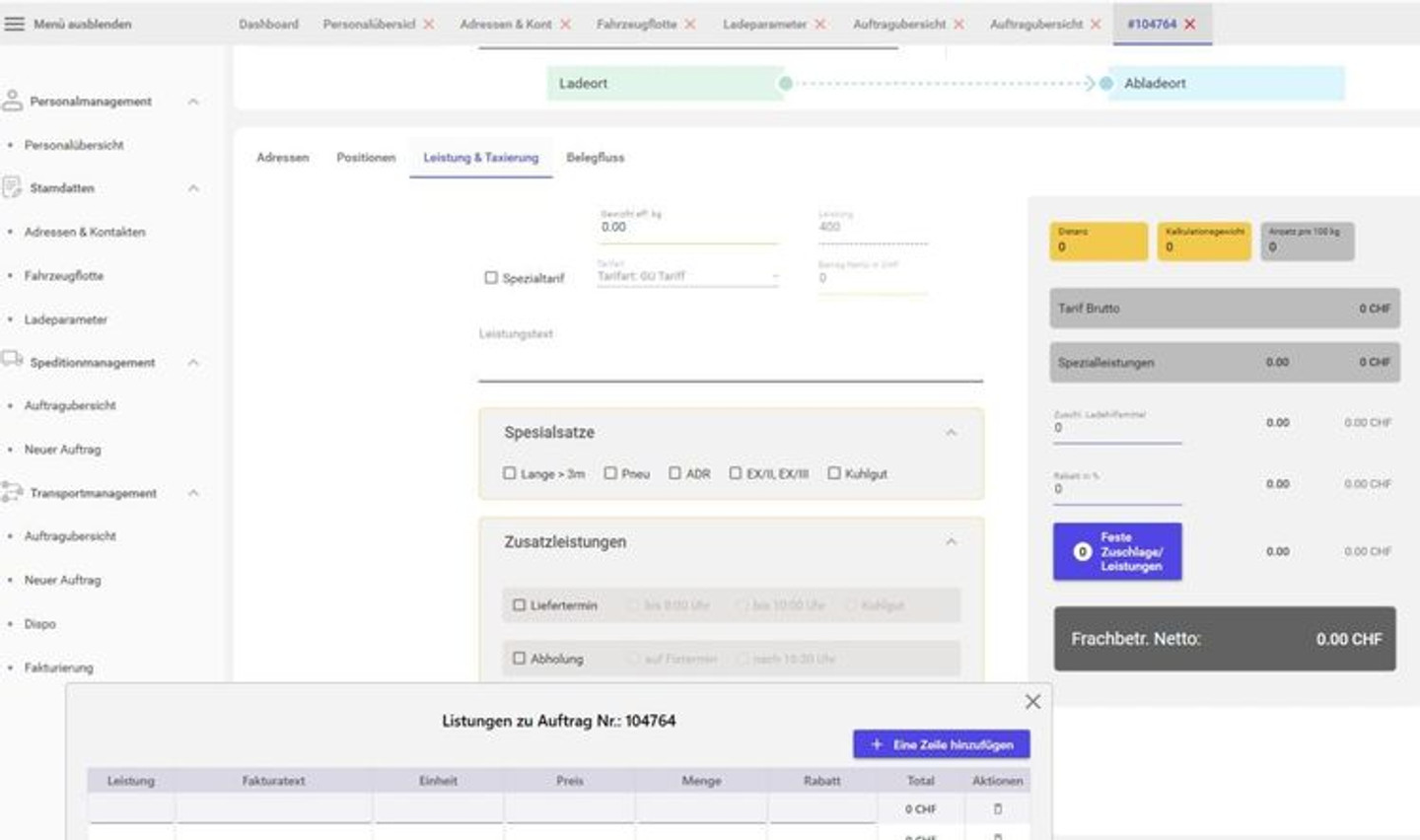Viewport: 1420px width, 840px height.
Task: Open the Tarifart dropdown
Action: (x=687, y=277)
